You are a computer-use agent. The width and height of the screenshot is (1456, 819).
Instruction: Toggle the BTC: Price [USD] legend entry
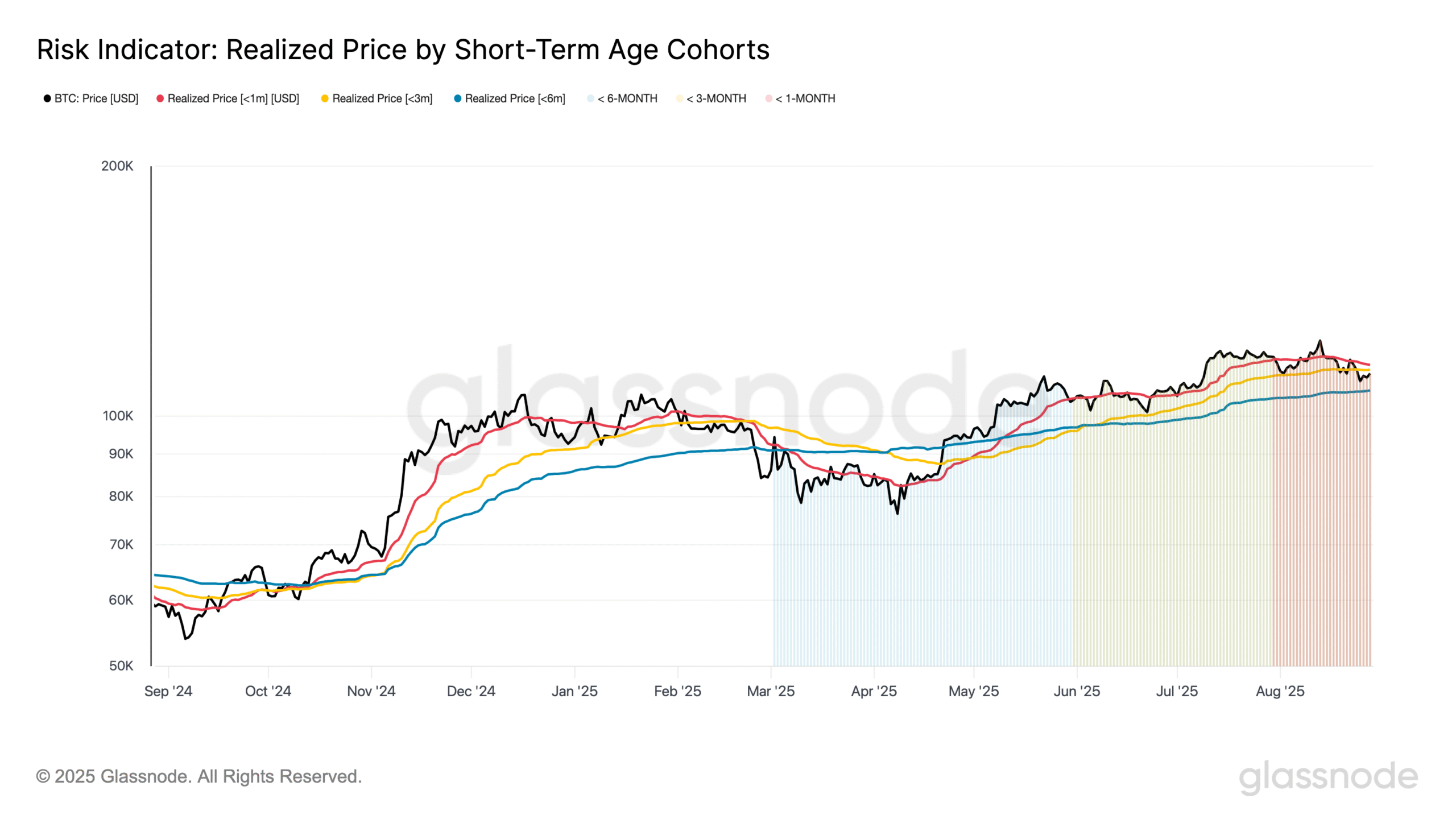coord(91,98)
